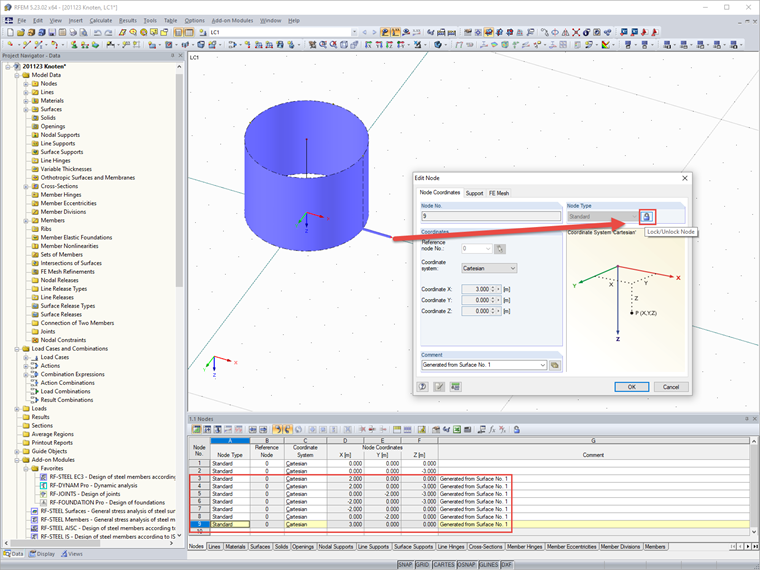
Task: Click the Node No. input field
Action: click(491, 216)
